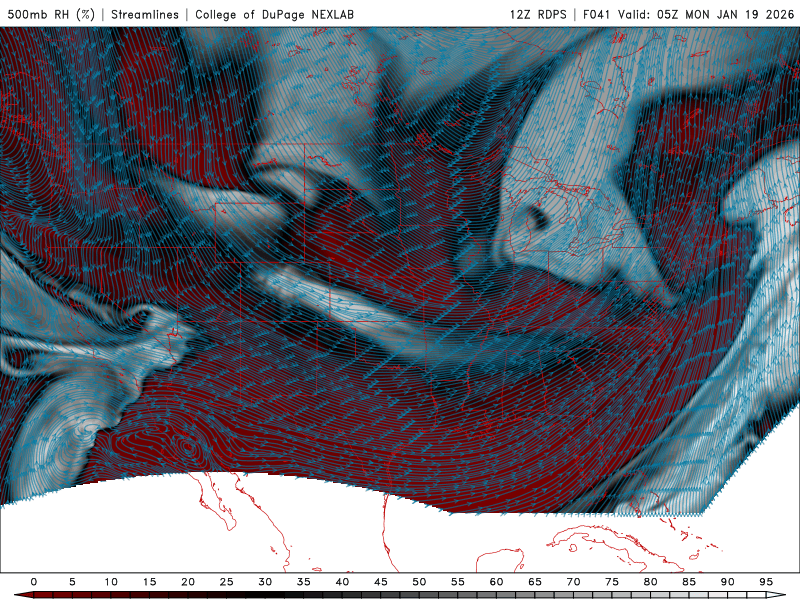The image size is (800, 600).
Task: Select the '35' value on the legend
Action: tap(304, 582)
